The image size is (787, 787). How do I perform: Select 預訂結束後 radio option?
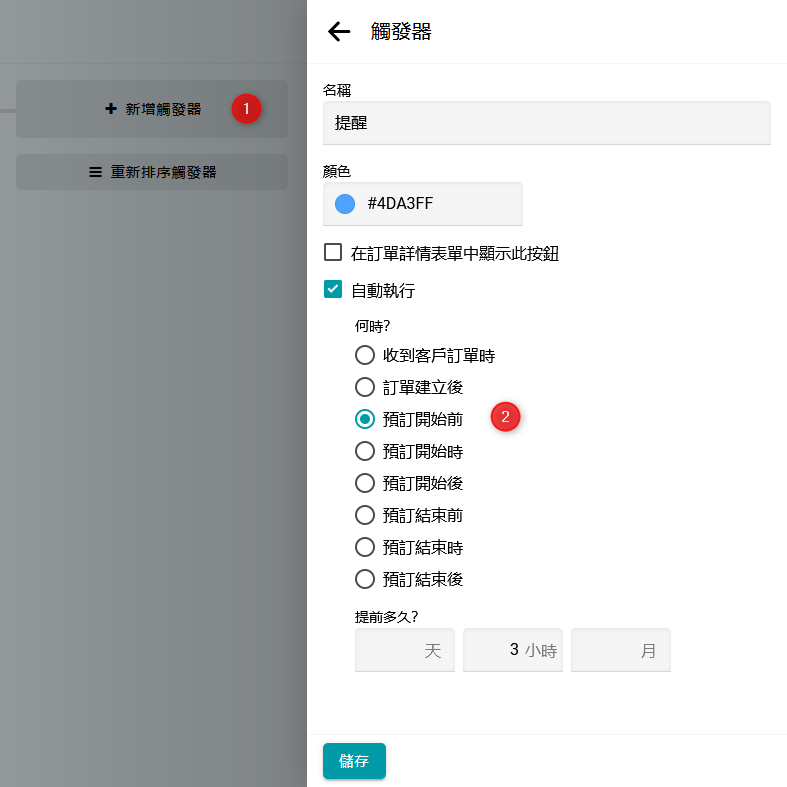[x=365, y=579]
